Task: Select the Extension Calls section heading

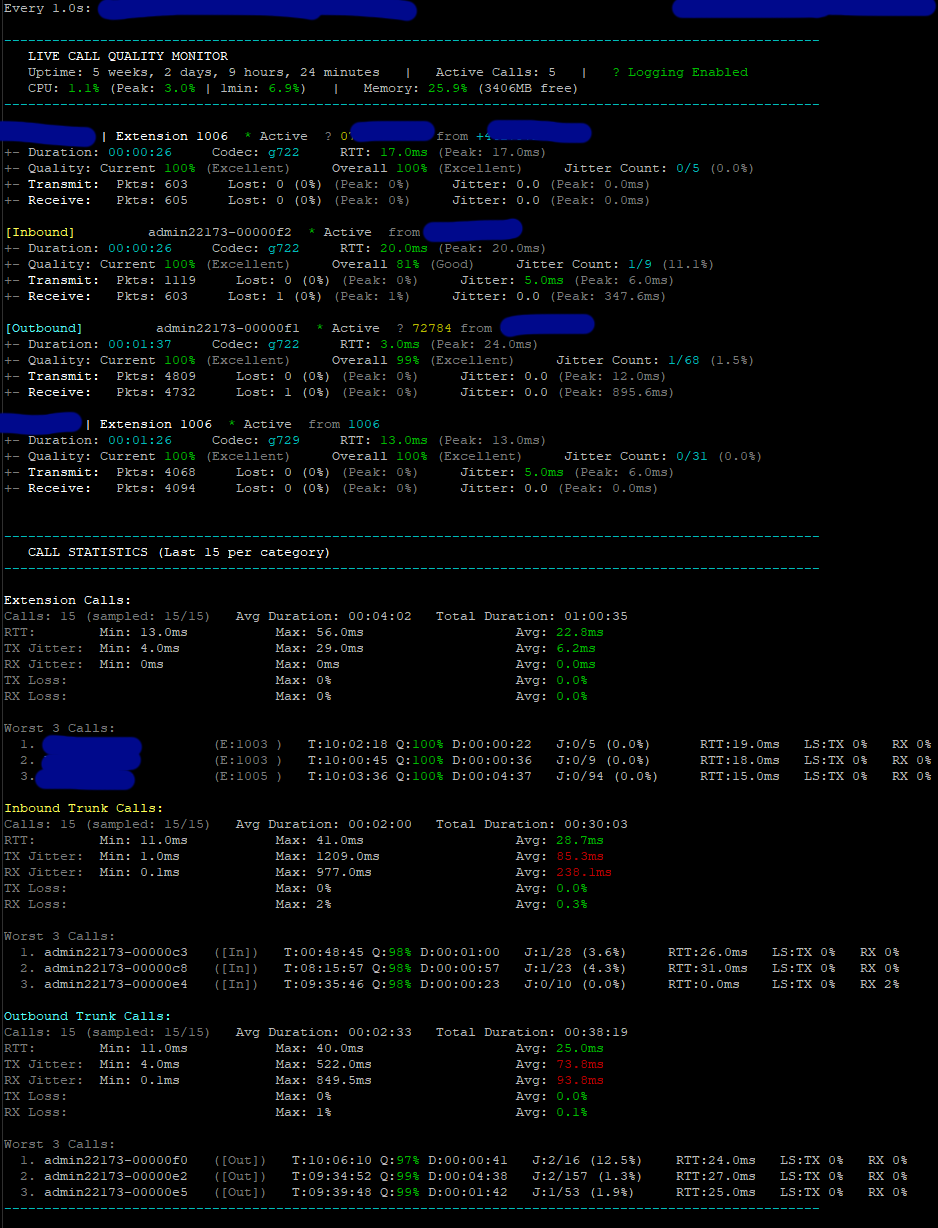Action: point(68,600)
